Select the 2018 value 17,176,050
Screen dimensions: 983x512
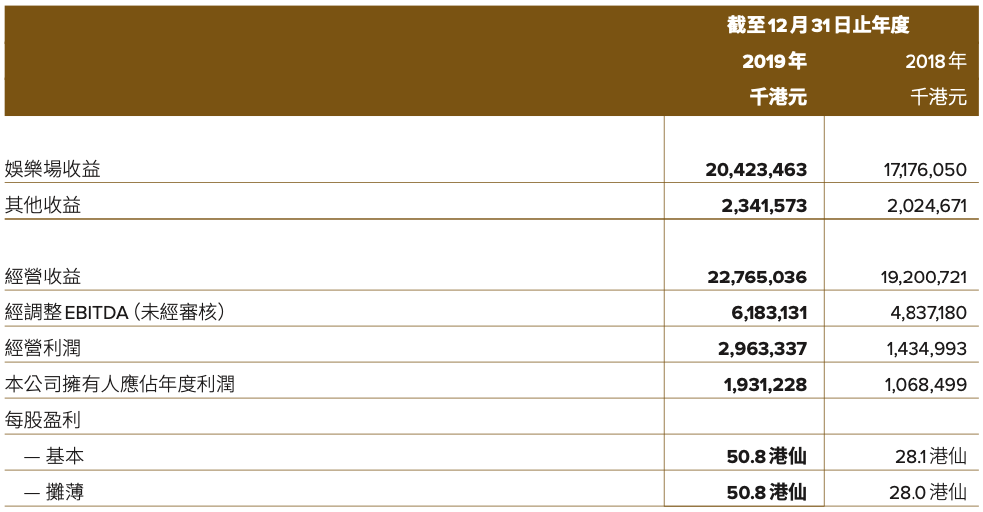[919, 170]
